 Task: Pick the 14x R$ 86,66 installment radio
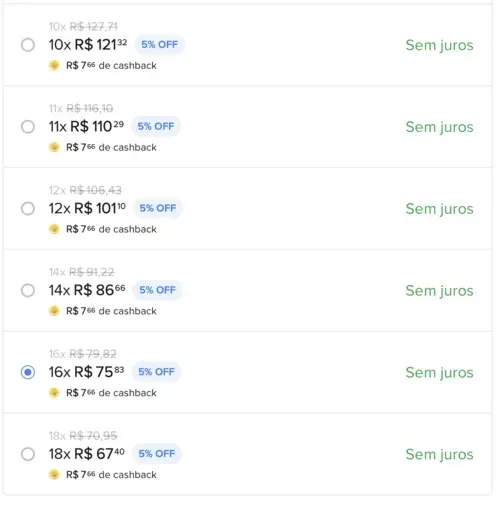click(x=28, y=290)
